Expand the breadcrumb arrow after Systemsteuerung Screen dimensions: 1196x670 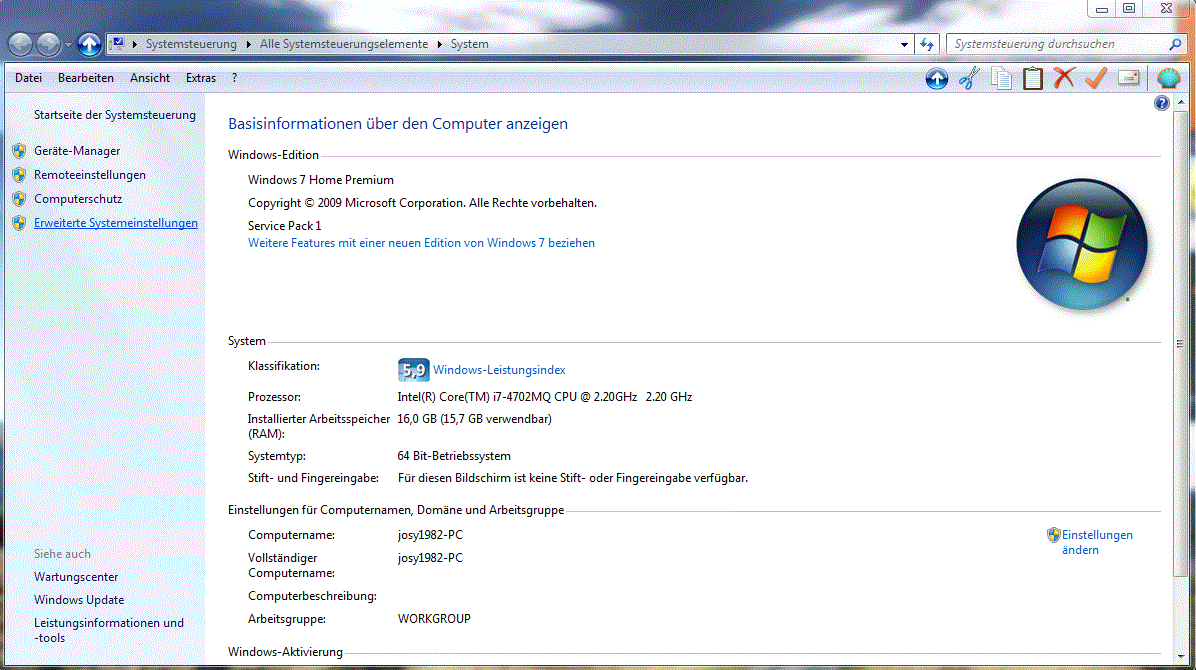coord(248,44)
